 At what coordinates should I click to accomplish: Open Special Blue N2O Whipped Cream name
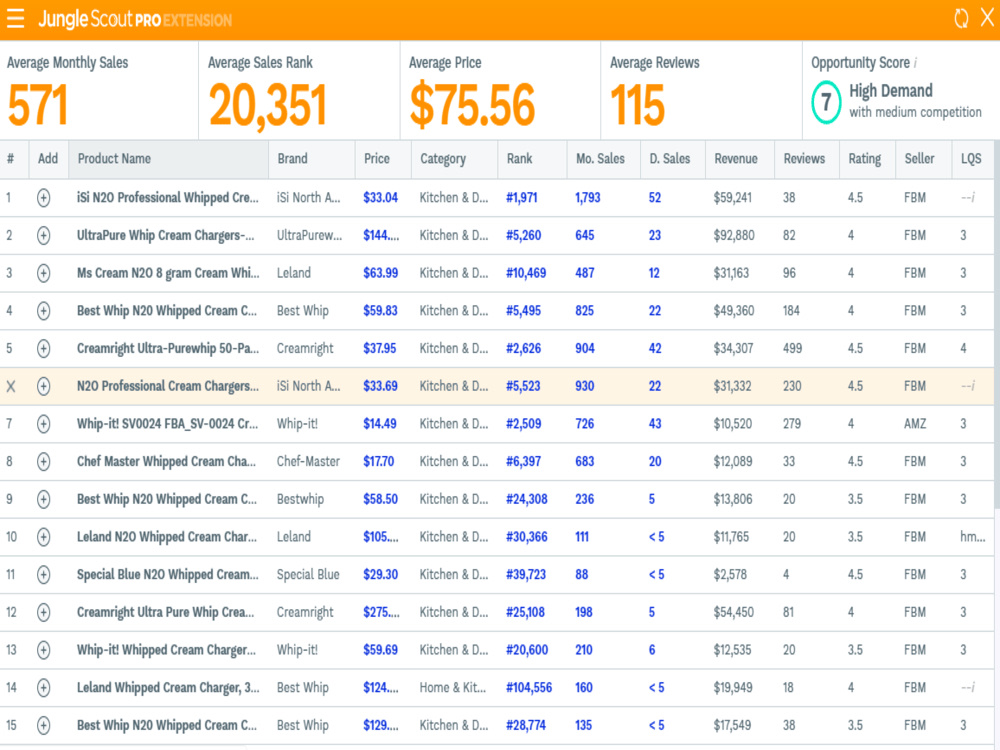coord(168,574)
